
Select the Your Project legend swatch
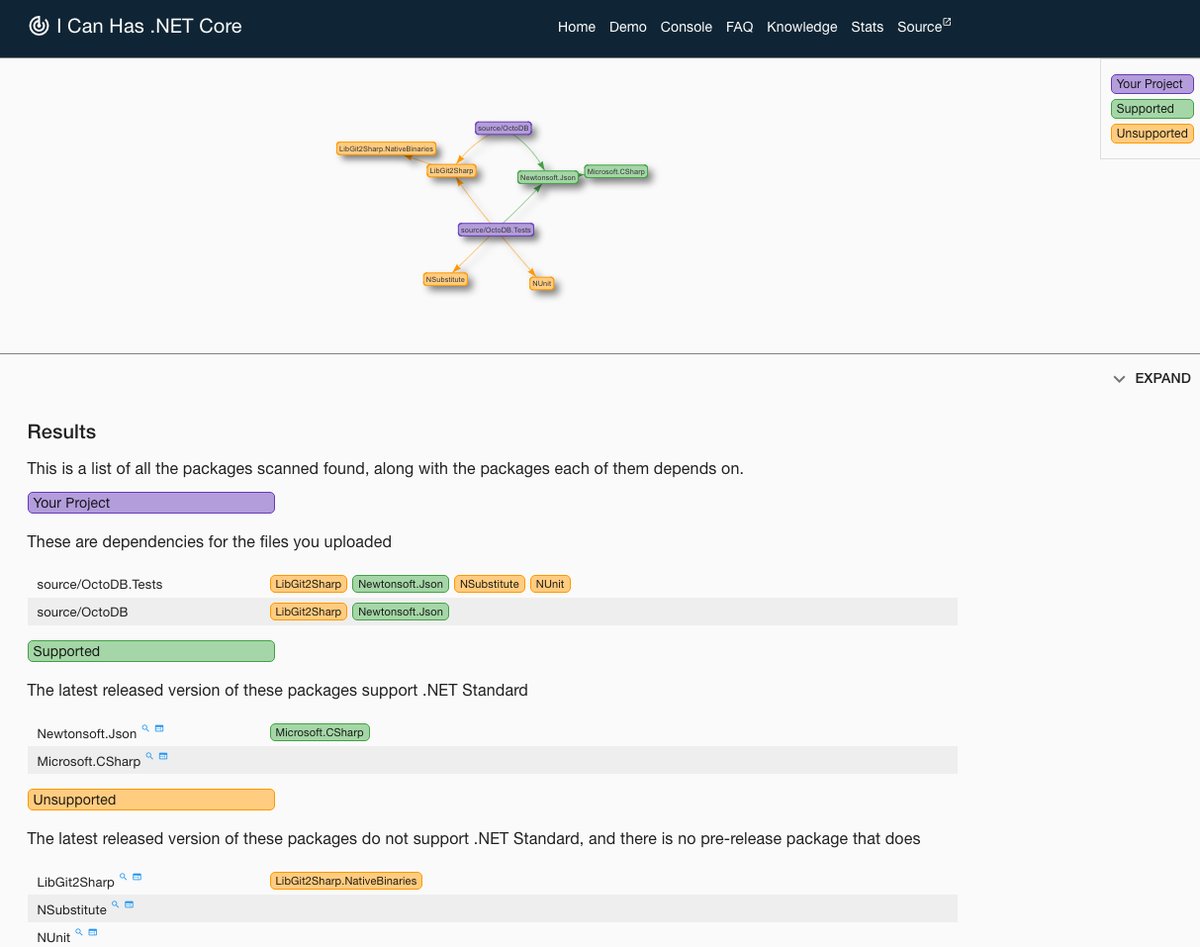coord(1152,84)
